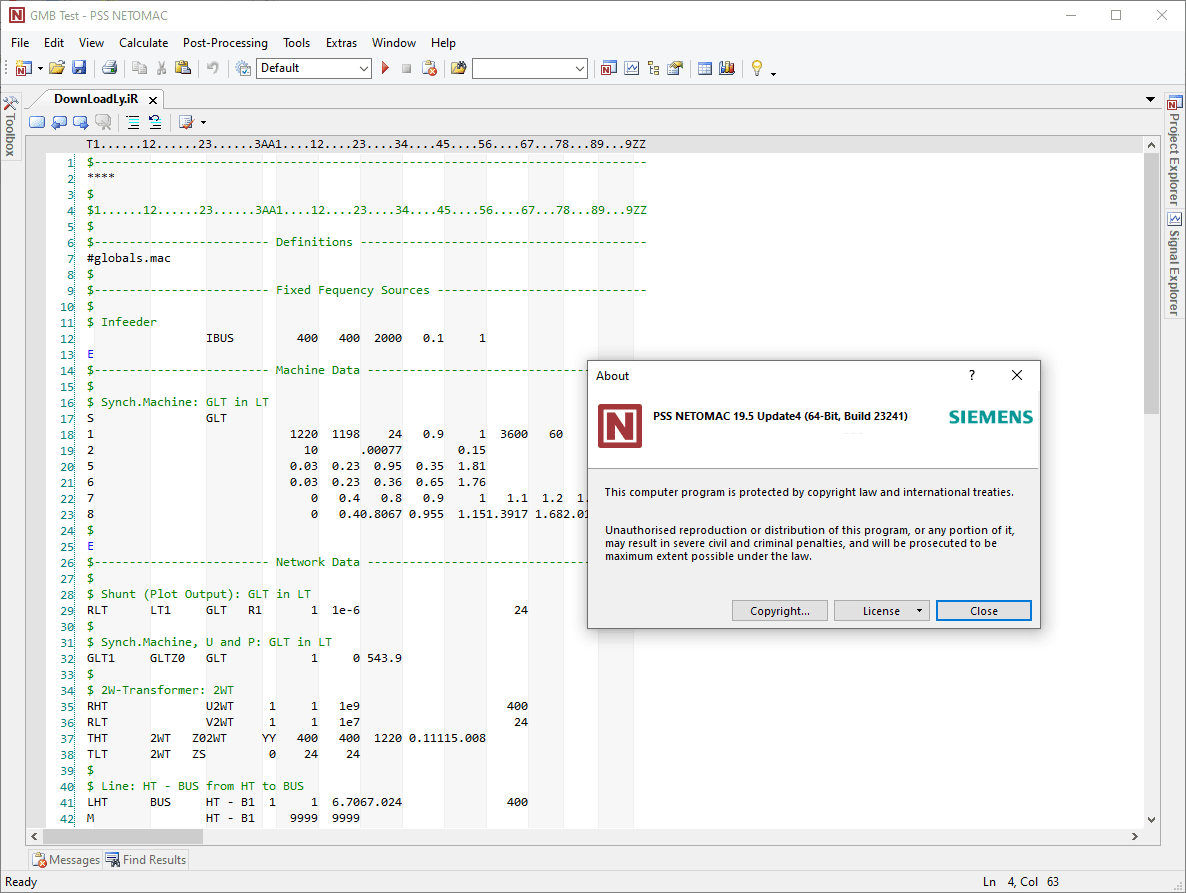
Task: Open the Calculate menu
Action: pos(143,43)
